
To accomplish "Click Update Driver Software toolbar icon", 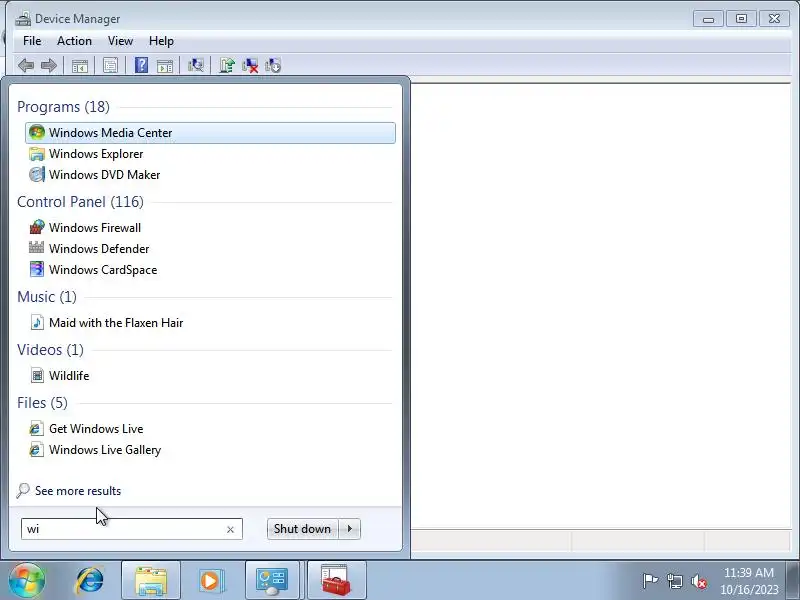I will [227, 65].
